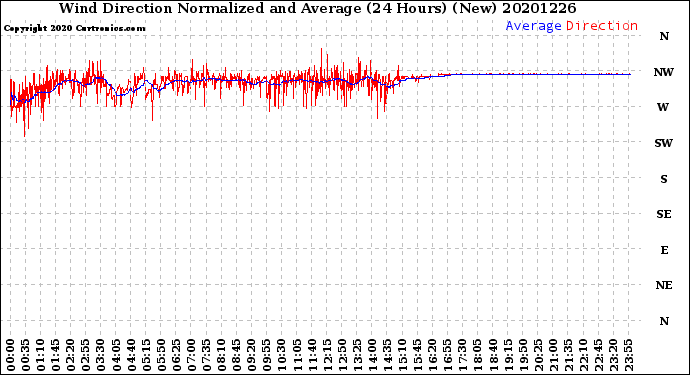Click the 09:20 time axis label
The image size is (690, 375).
pos(252,355)
